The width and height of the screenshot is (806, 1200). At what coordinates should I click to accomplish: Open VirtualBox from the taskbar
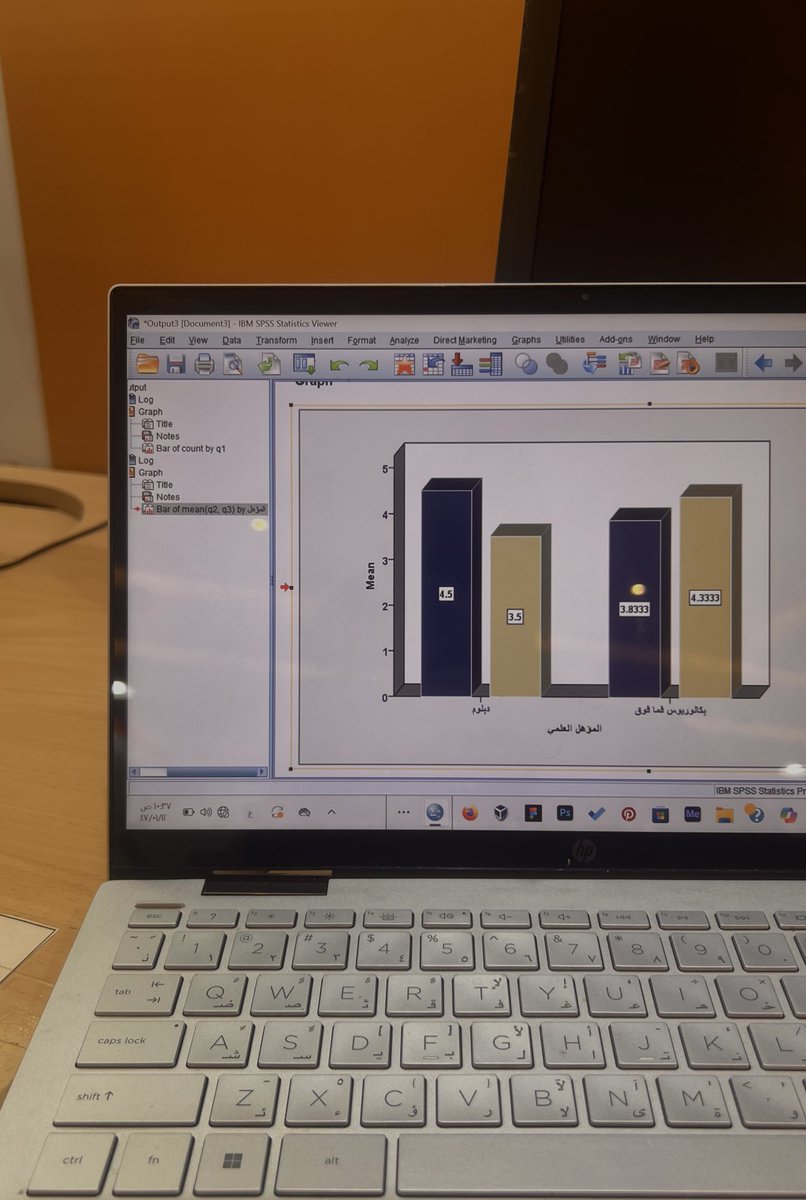point(501,813)
